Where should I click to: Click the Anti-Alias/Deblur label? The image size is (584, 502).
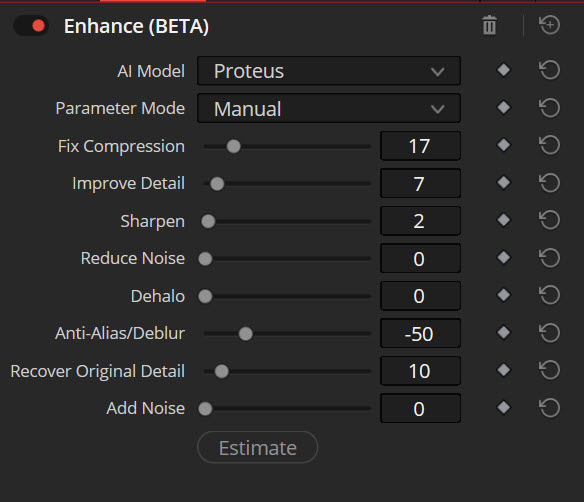coord(120,333)
